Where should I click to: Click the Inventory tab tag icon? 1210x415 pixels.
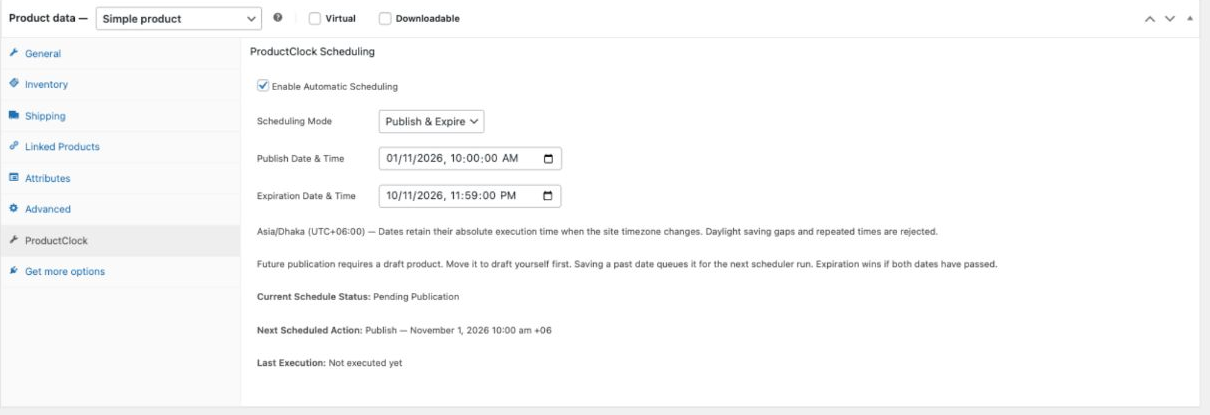tap(13, 84)
